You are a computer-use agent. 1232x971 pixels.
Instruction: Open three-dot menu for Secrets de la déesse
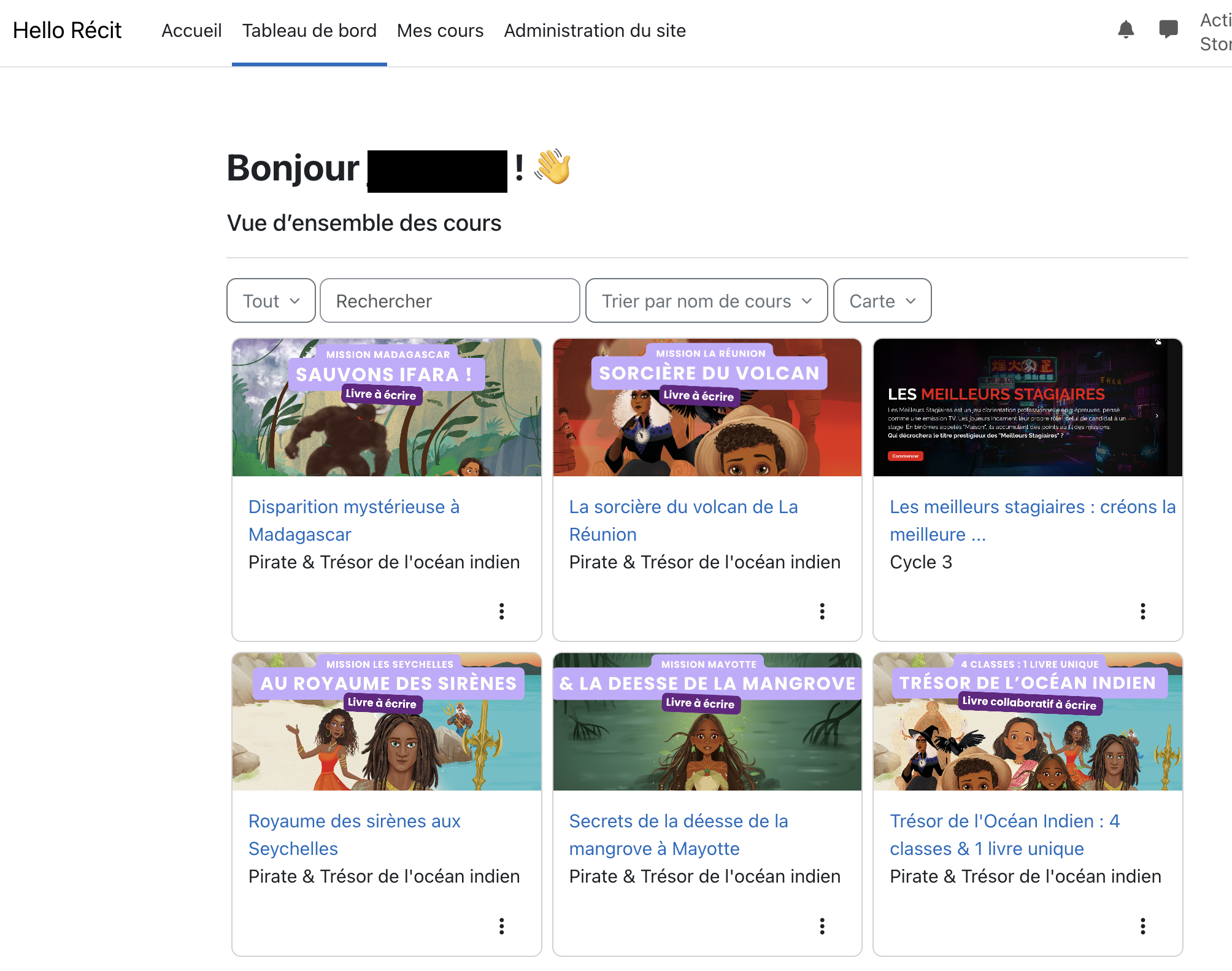tap(822, 926)
